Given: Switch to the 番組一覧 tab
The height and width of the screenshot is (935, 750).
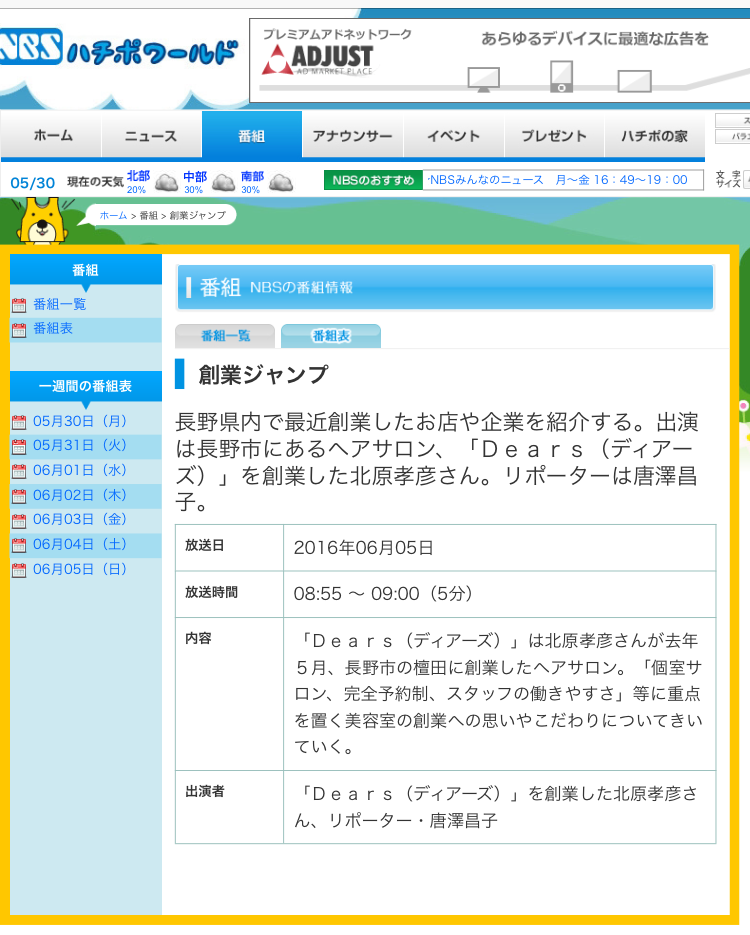Looking at the screenshot, I should (225, 337).
